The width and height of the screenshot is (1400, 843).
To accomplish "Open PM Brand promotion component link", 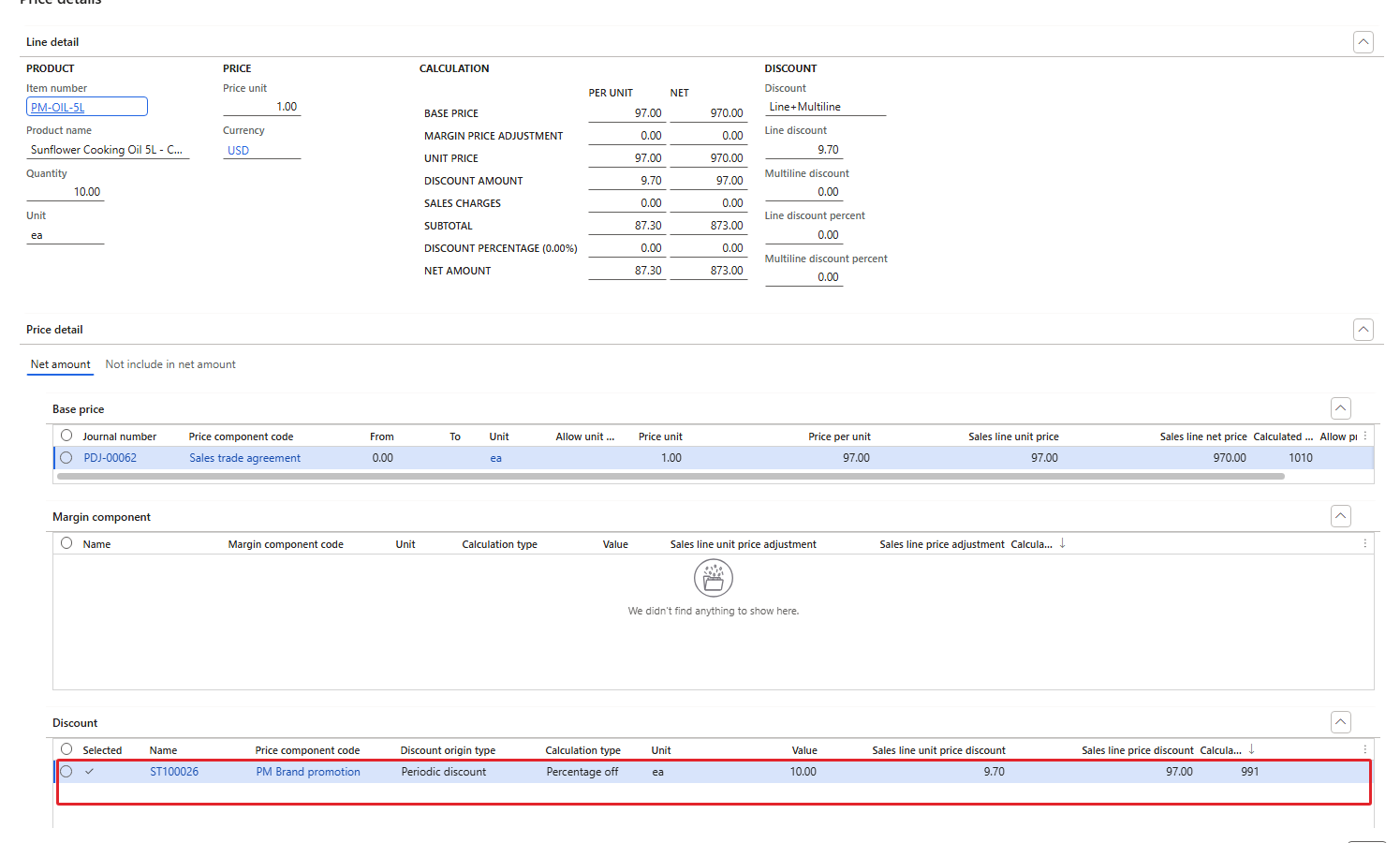I will (x=308, y=772).
